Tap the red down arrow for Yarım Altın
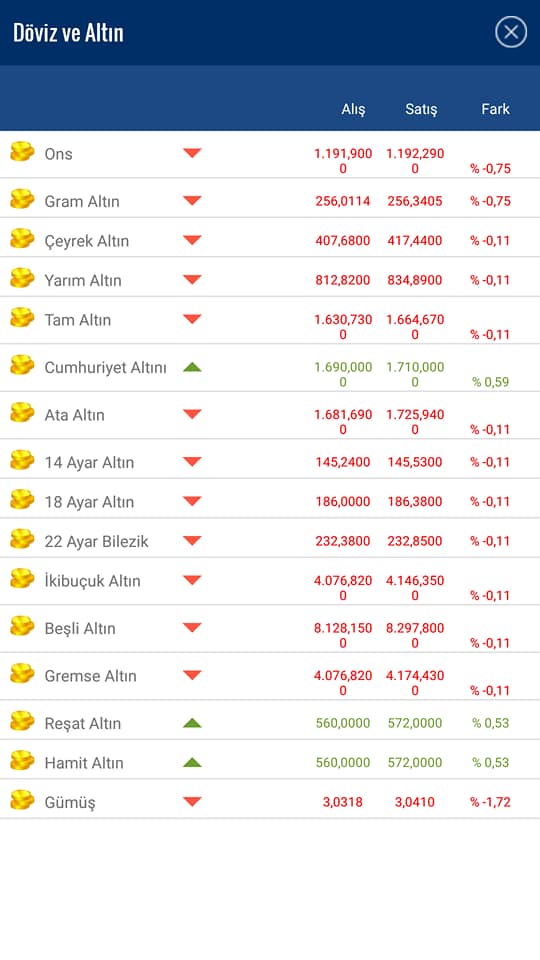The width and height of the screenshot is (540, 960). point(192,280)
